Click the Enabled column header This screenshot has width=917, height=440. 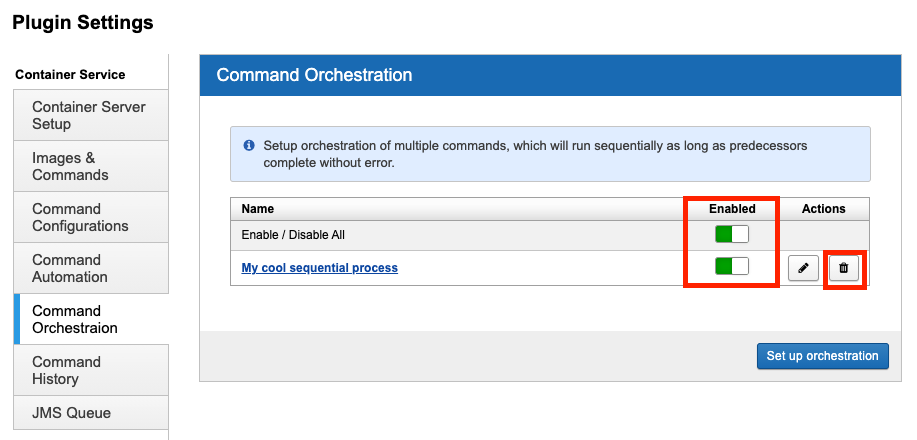[x=732, y=209]
